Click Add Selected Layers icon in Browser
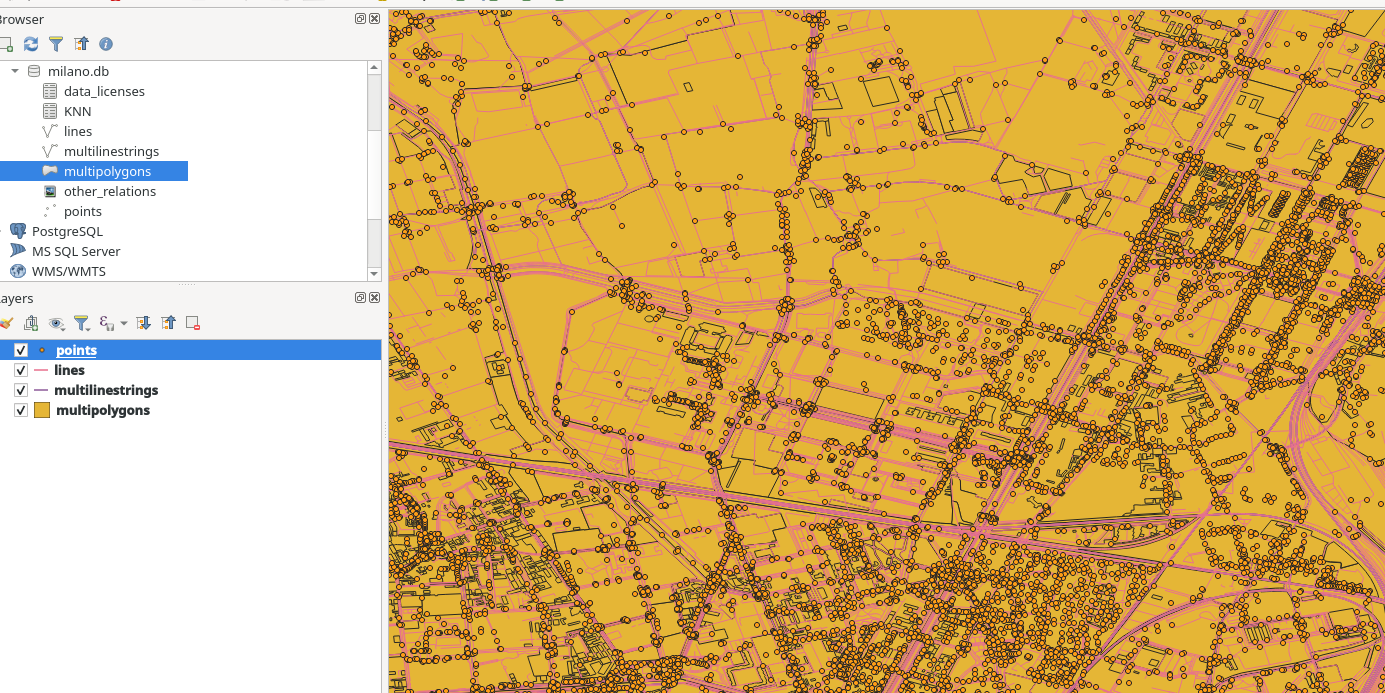Viewport: 1385px width, 693px height. tap(5, 44)
